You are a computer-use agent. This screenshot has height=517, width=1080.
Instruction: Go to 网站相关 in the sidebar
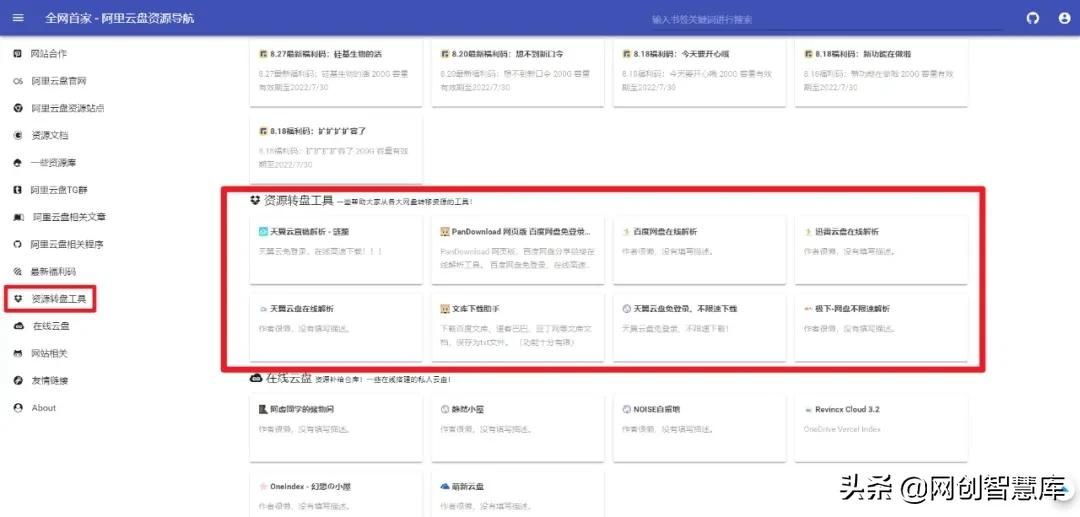point(50,353)
